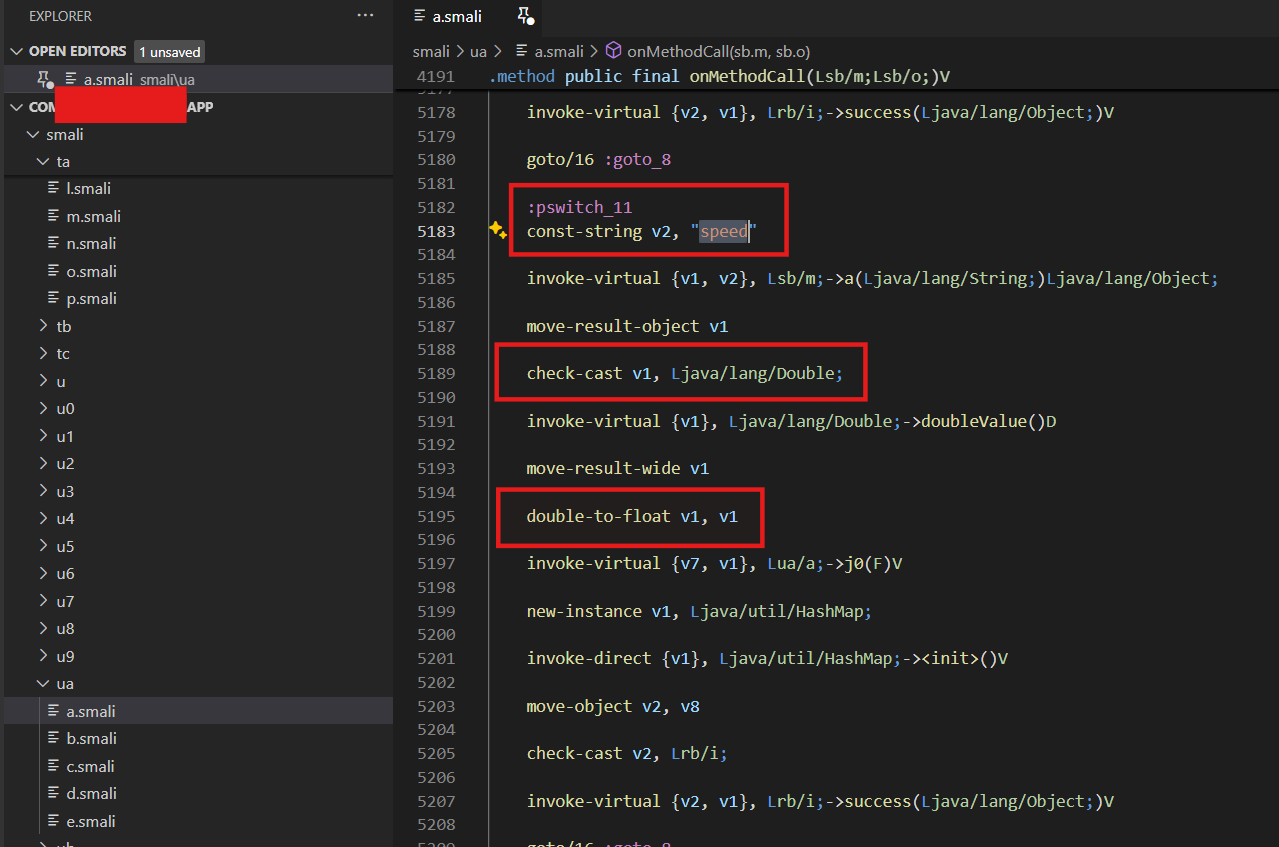Click line number 5195 in gutter

[436, 516]
